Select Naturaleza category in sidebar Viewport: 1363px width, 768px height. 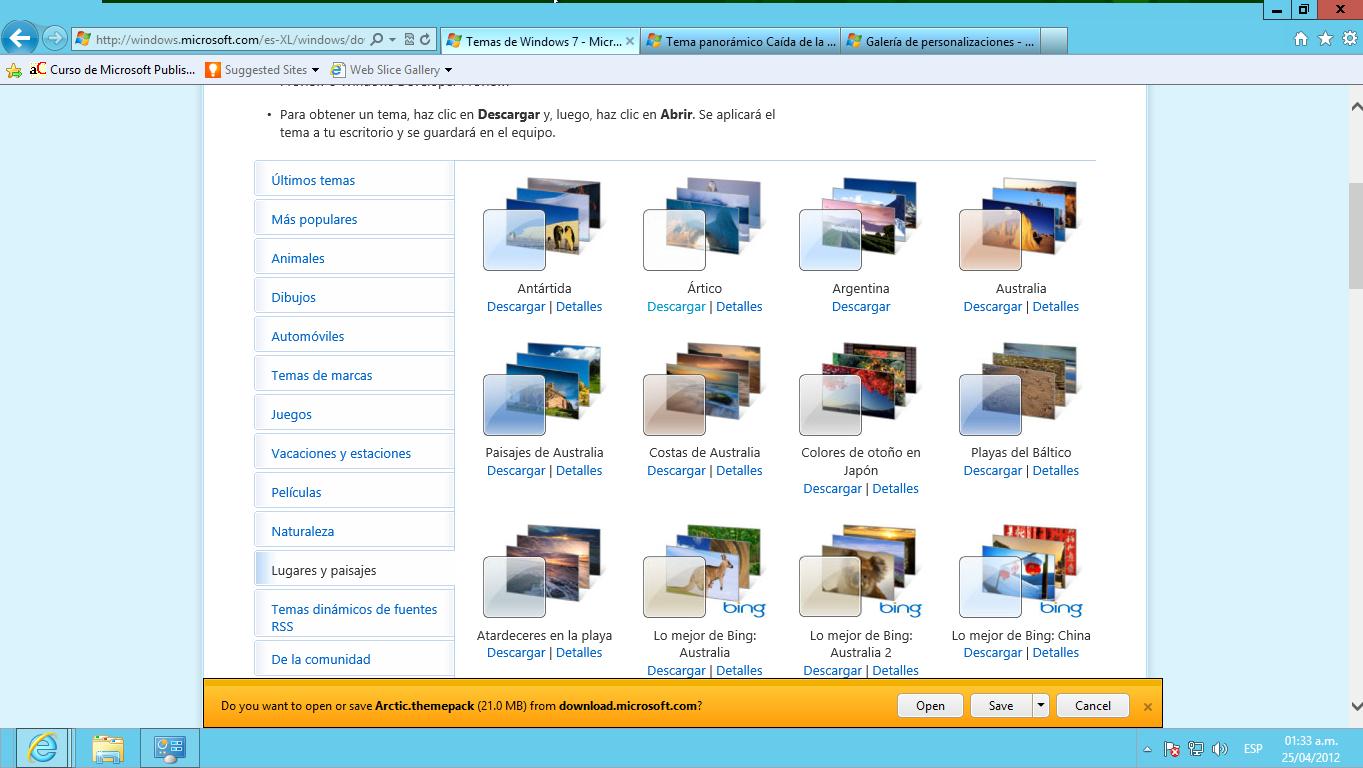click(302, 531)
